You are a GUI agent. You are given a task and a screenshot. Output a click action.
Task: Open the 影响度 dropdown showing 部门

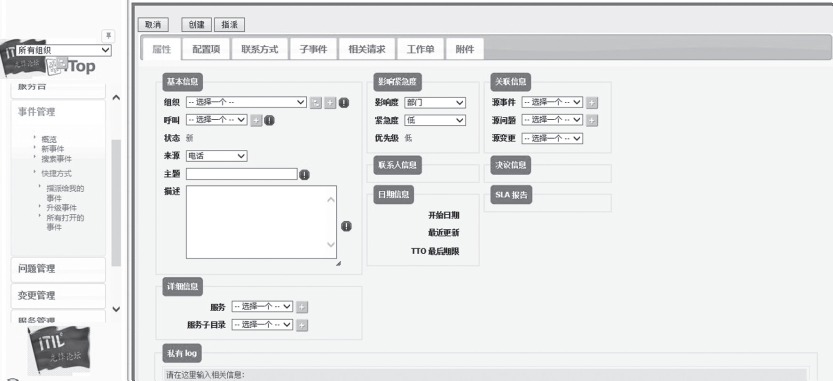click(435, 103)
